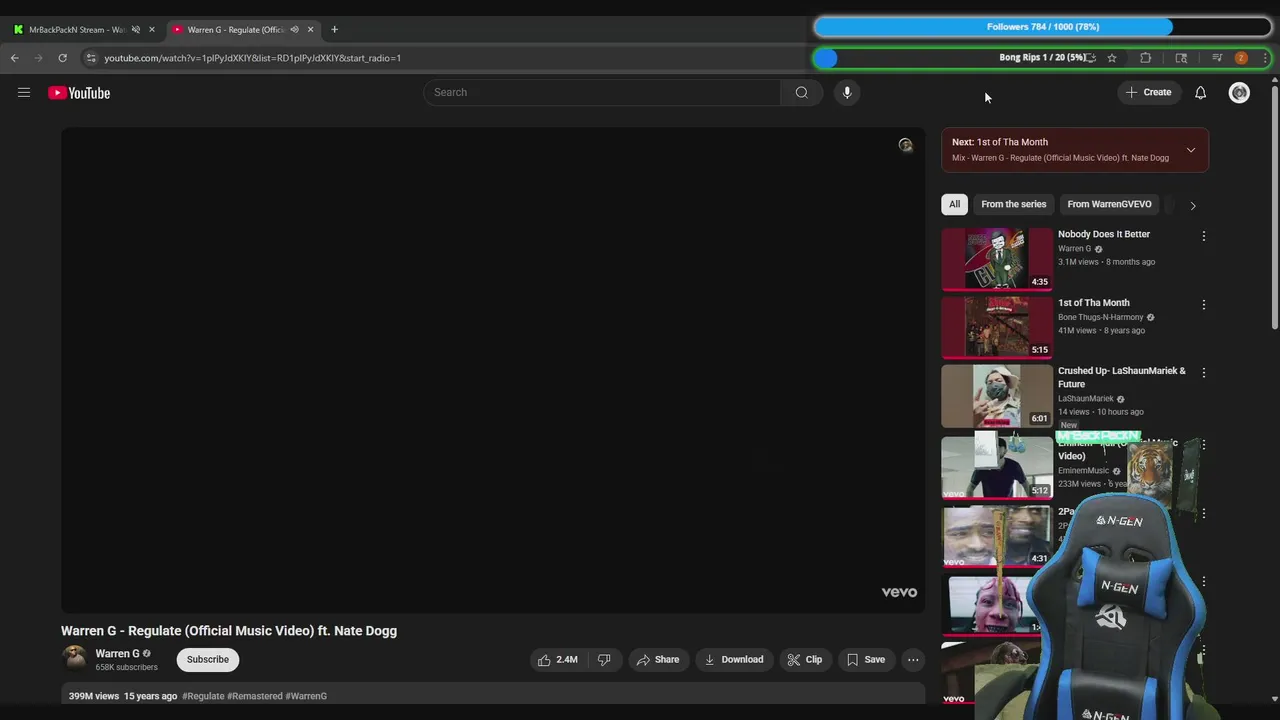The width and height of the screenshot is (1280, 720).
Task: Open Crushed Up- LaShaunMariek & Future title
Action: click(x=1122, y=378)
